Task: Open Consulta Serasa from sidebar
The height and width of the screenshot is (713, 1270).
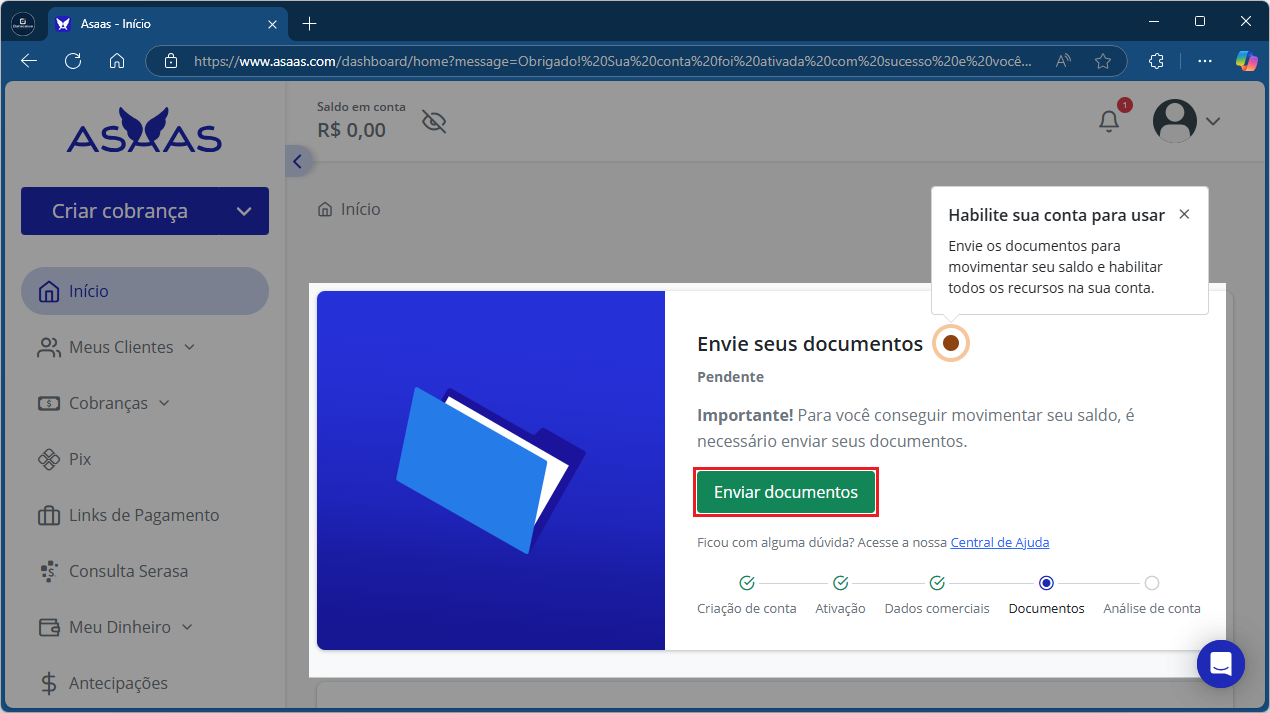Action: coord(128,571)
